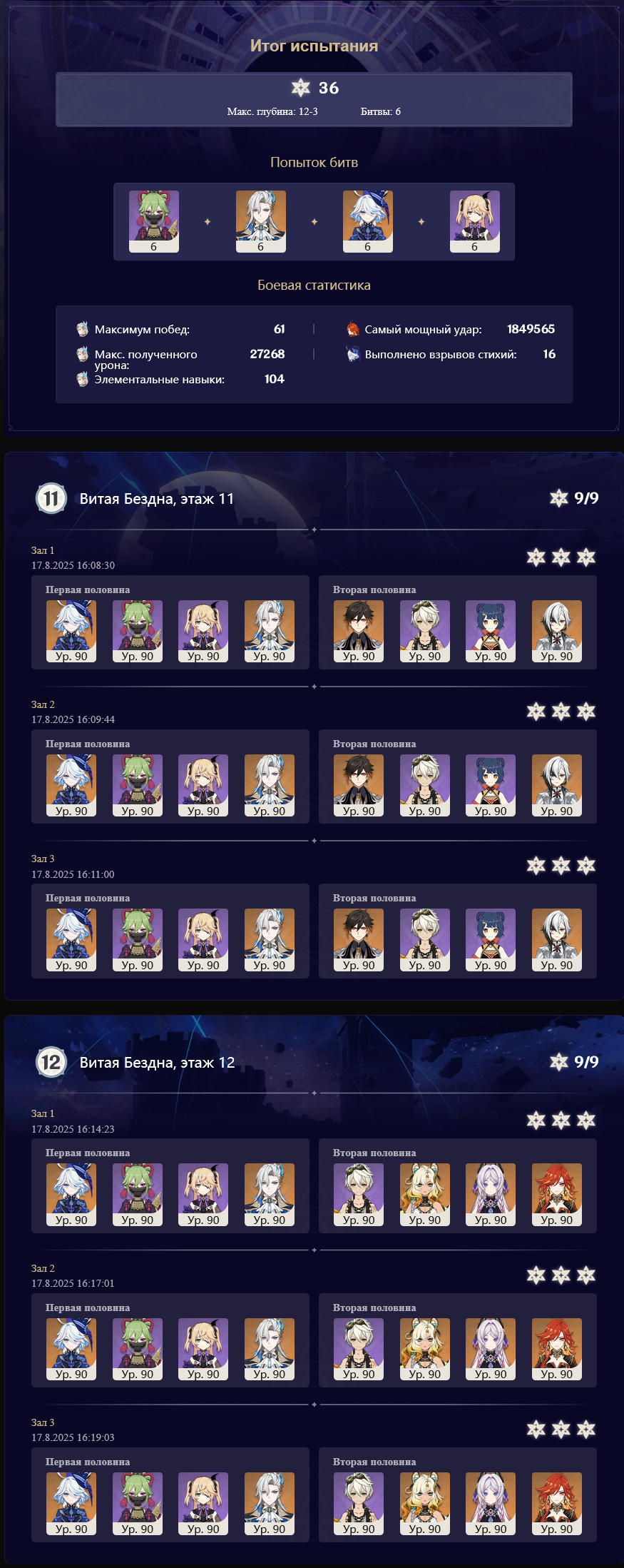Viewport: 624px width, 1568px height.
Task: Click the Витая Бездна, этаж 11 heading
Action: (x=157, y=499)
